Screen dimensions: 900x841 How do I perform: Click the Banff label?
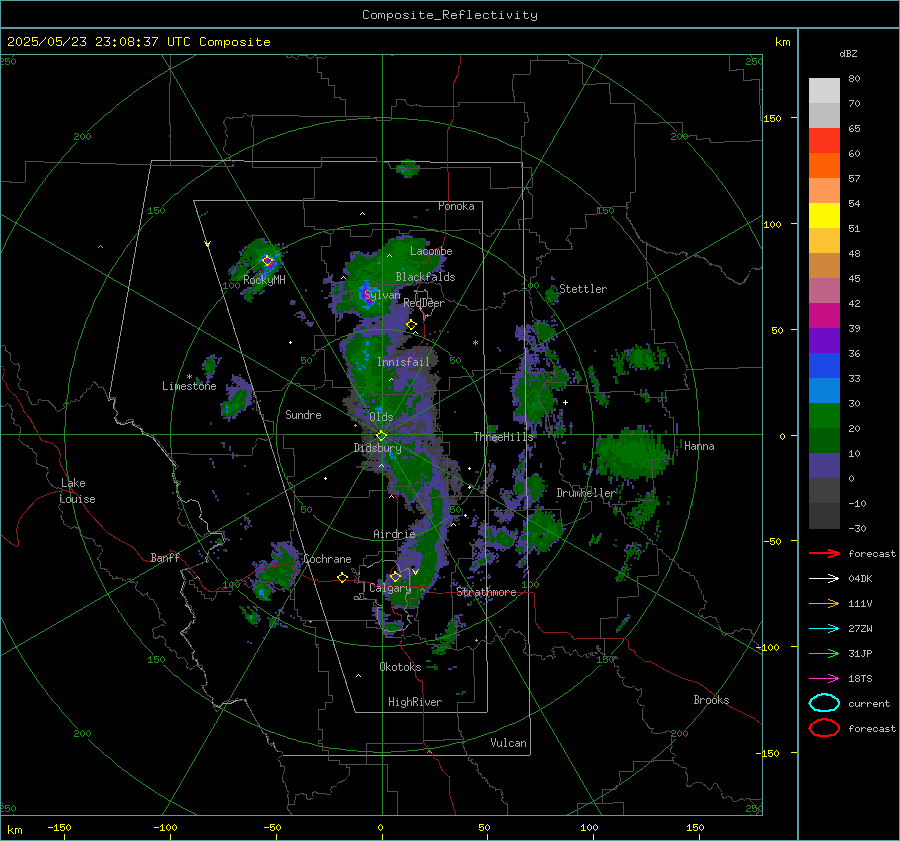[x=165, y=557]
